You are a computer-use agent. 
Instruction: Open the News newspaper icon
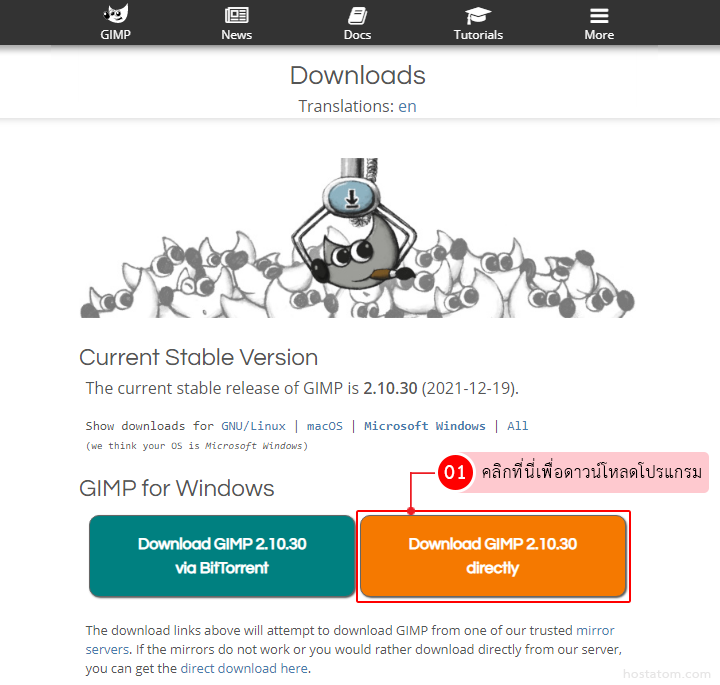point(236,15)
